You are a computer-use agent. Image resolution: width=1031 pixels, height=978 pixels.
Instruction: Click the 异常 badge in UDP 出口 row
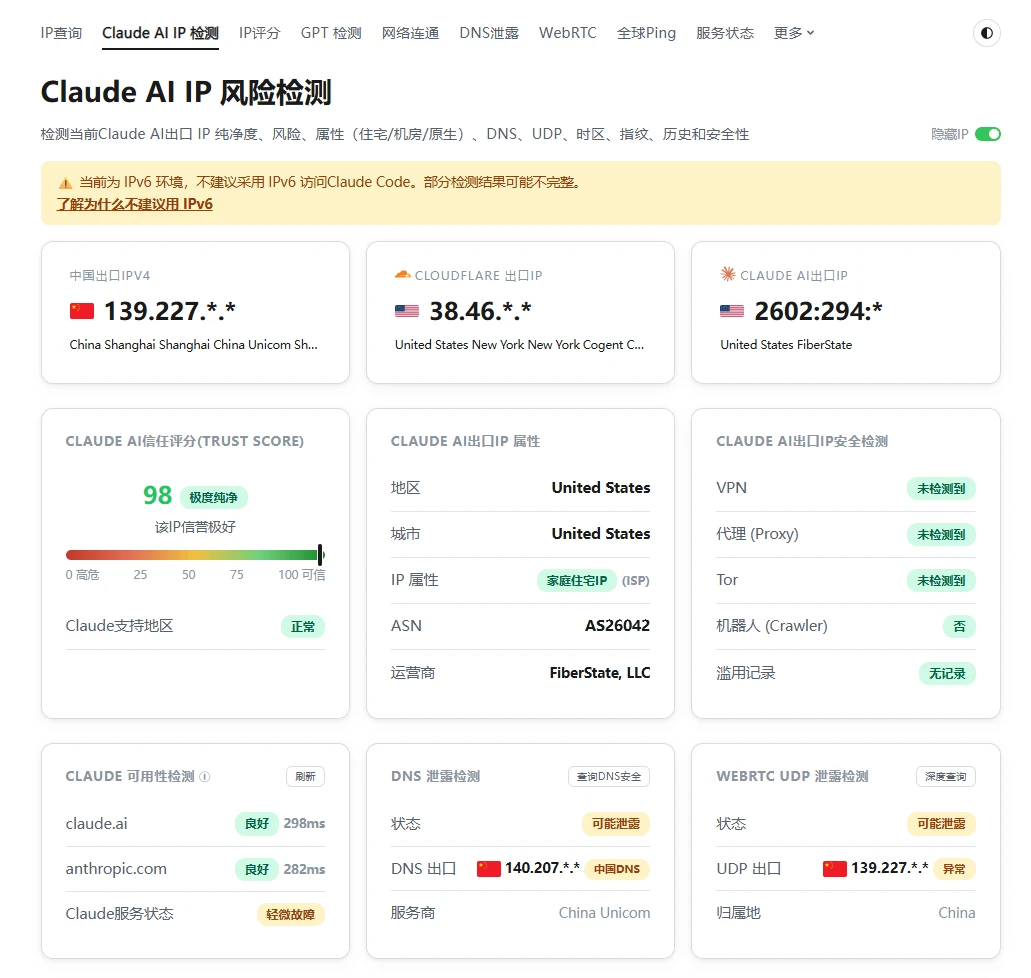coord(954,869)
